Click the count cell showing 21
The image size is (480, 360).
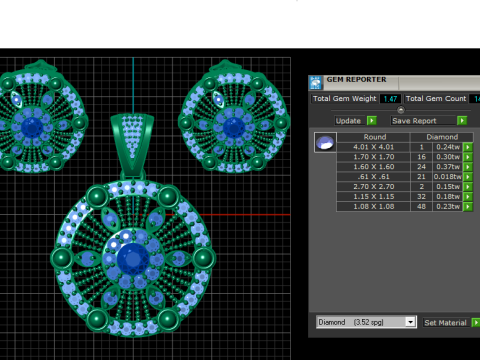pos(421,177)
